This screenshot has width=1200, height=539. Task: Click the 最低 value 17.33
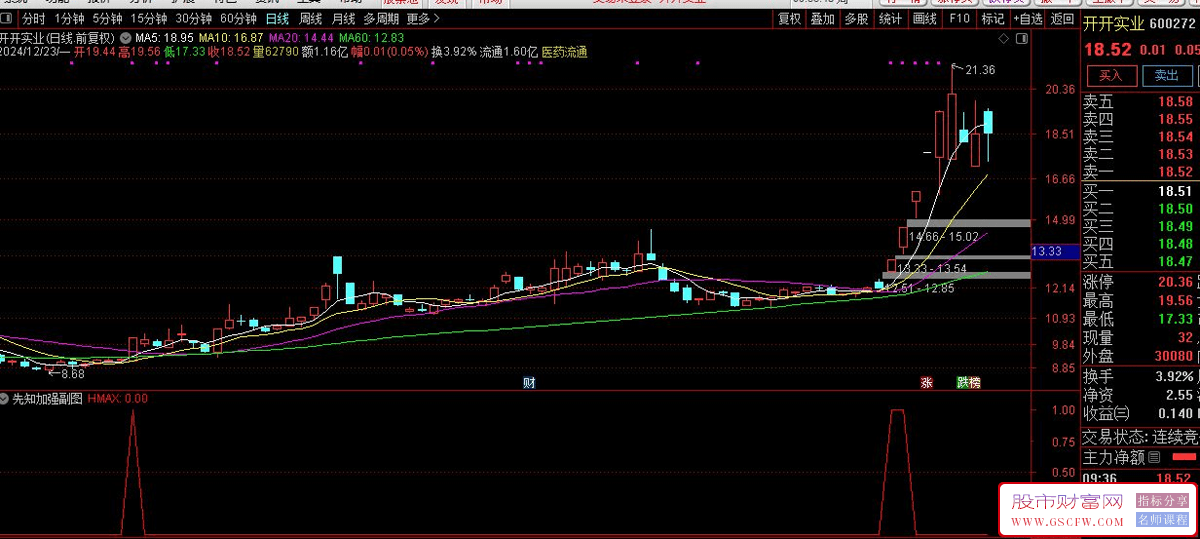pyautogui.click(x=1175, y=319)
